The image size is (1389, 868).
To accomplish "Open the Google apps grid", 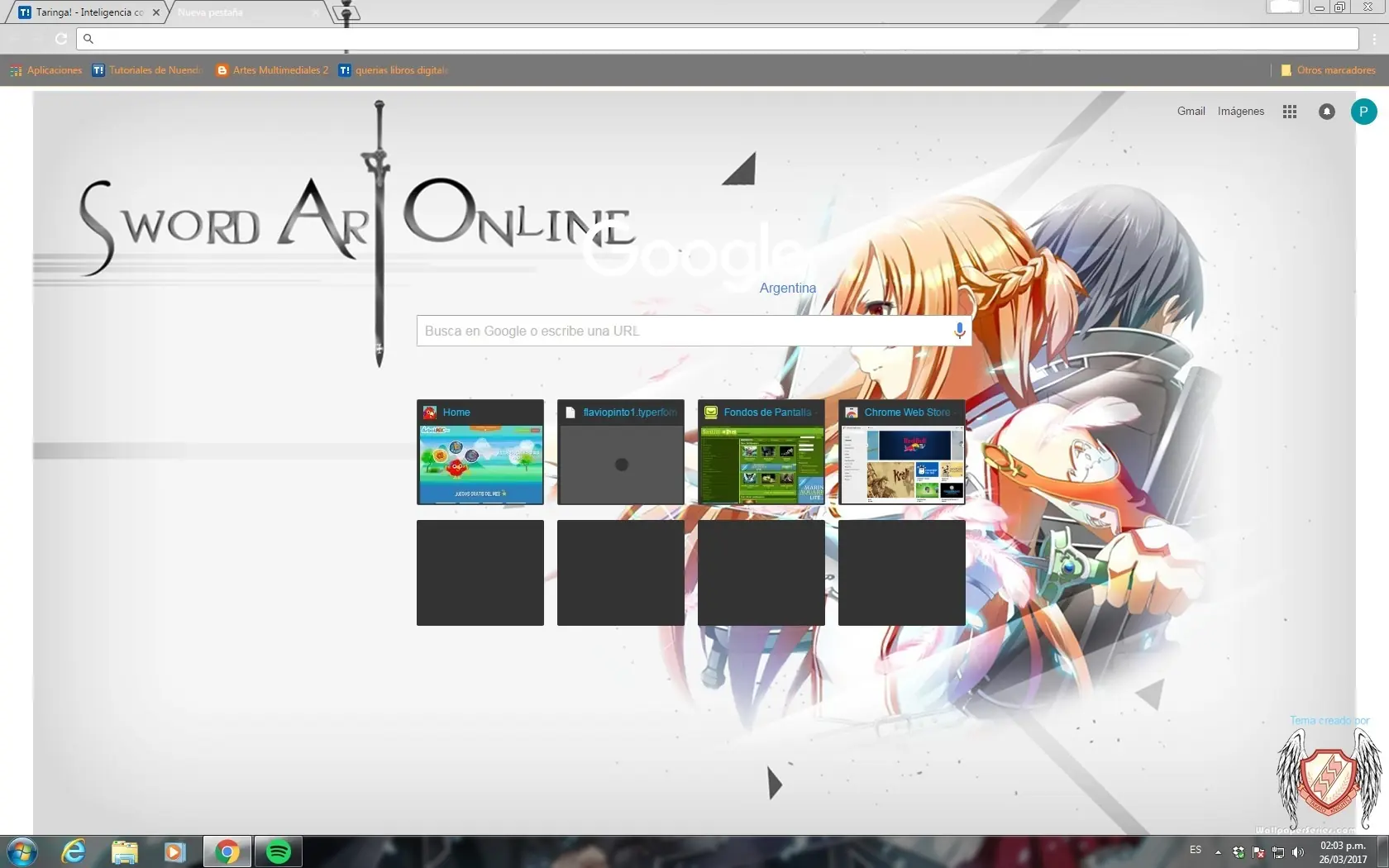I will (x=1289, y=112).
